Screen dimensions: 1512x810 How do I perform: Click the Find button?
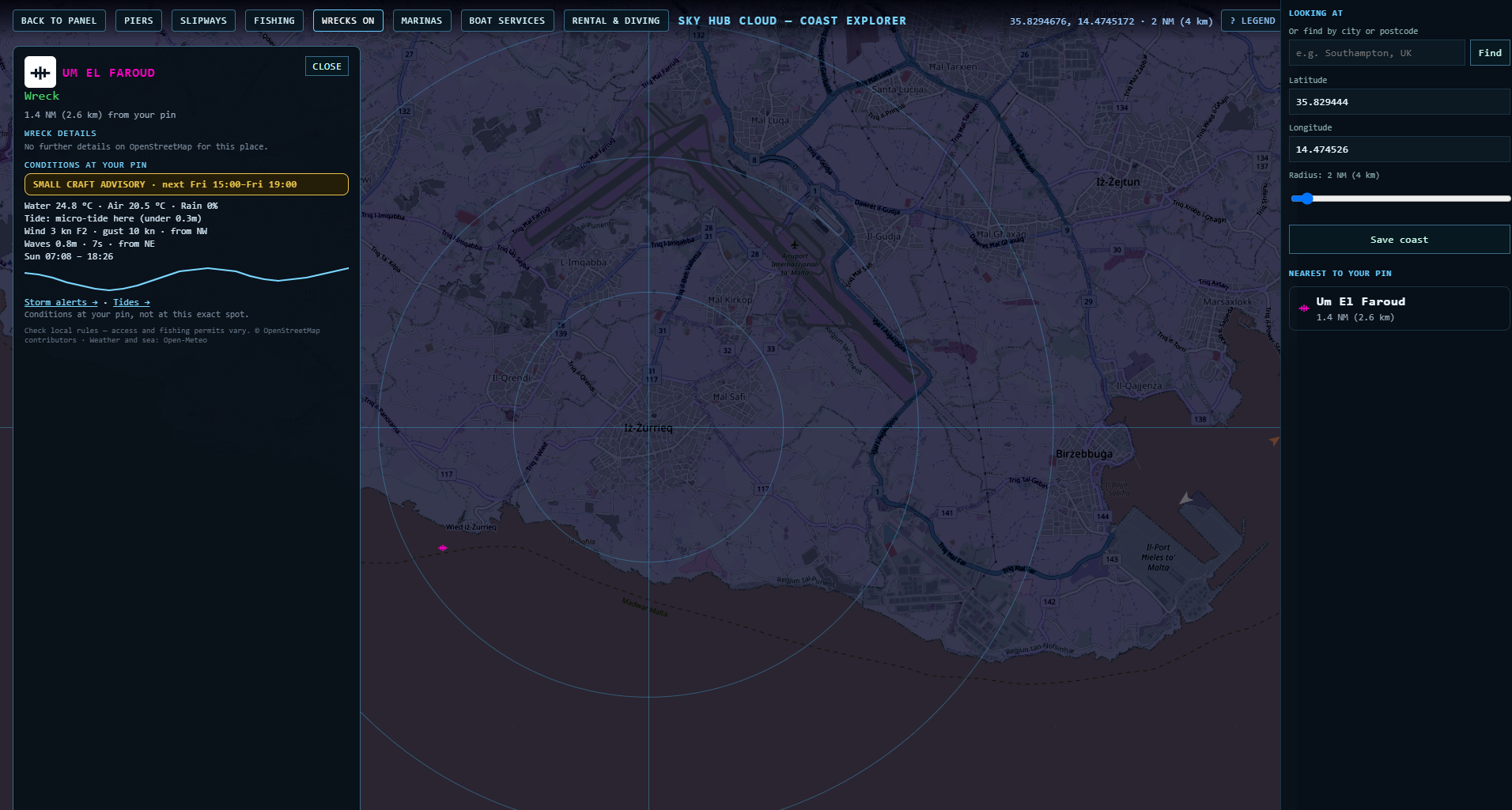tap(1490, 53)
